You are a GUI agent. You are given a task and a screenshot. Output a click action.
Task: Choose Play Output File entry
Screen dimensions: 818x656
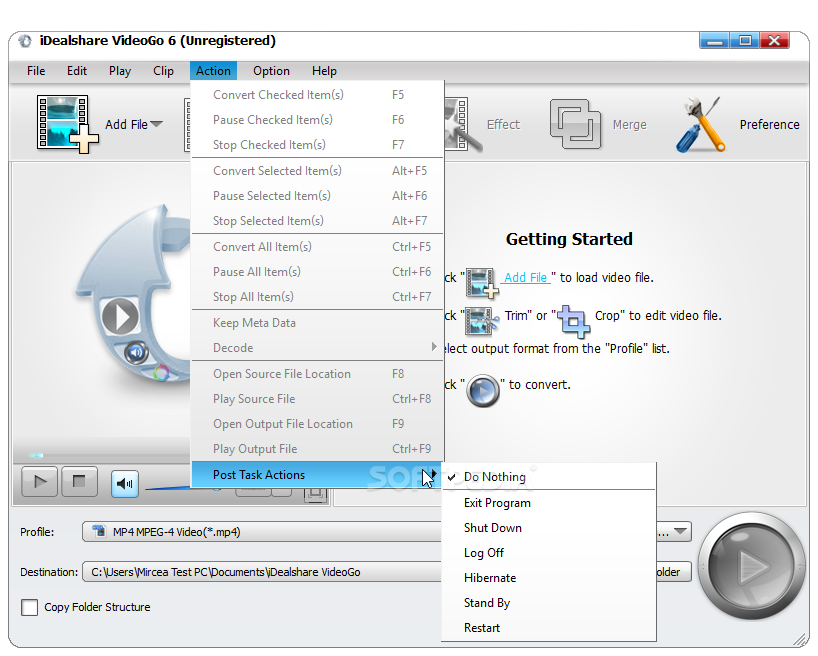tap(317, 449)
